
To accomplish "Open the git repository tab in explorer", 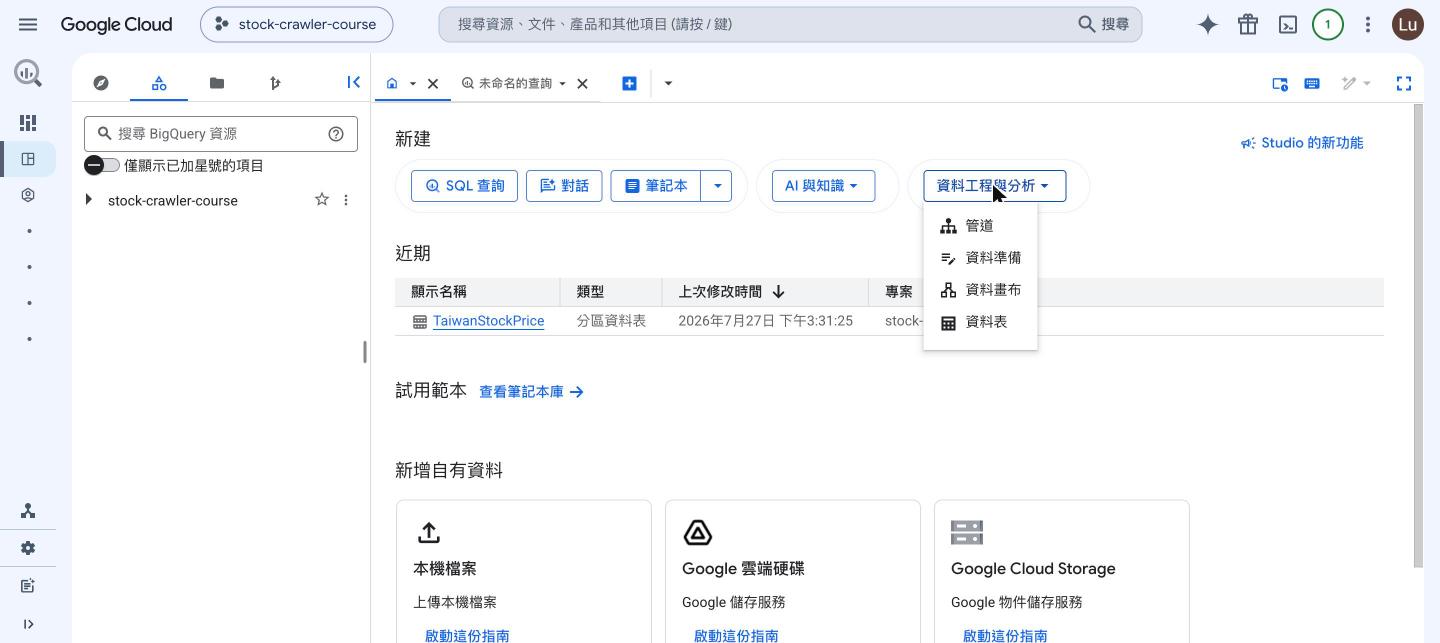I will tap(275, 83).
